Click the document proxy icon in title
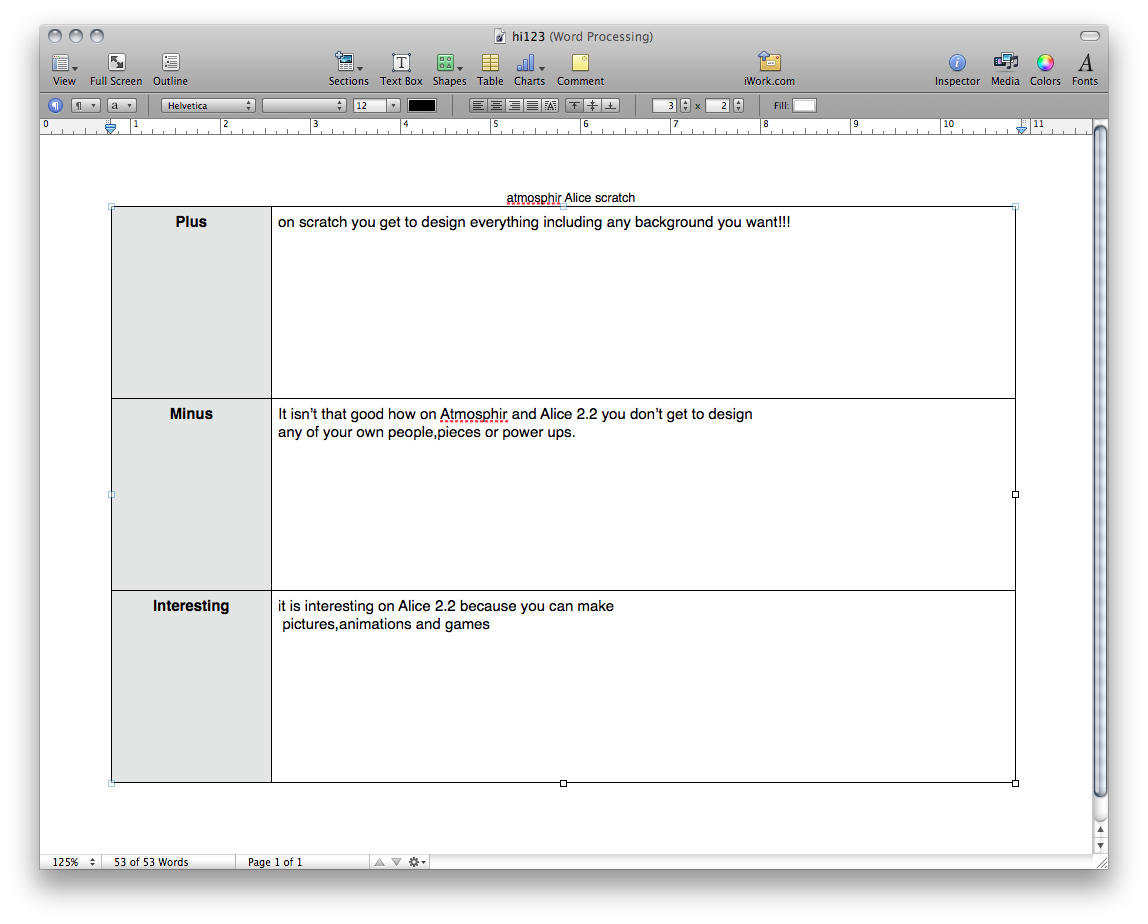 click(x=499, y=36)
